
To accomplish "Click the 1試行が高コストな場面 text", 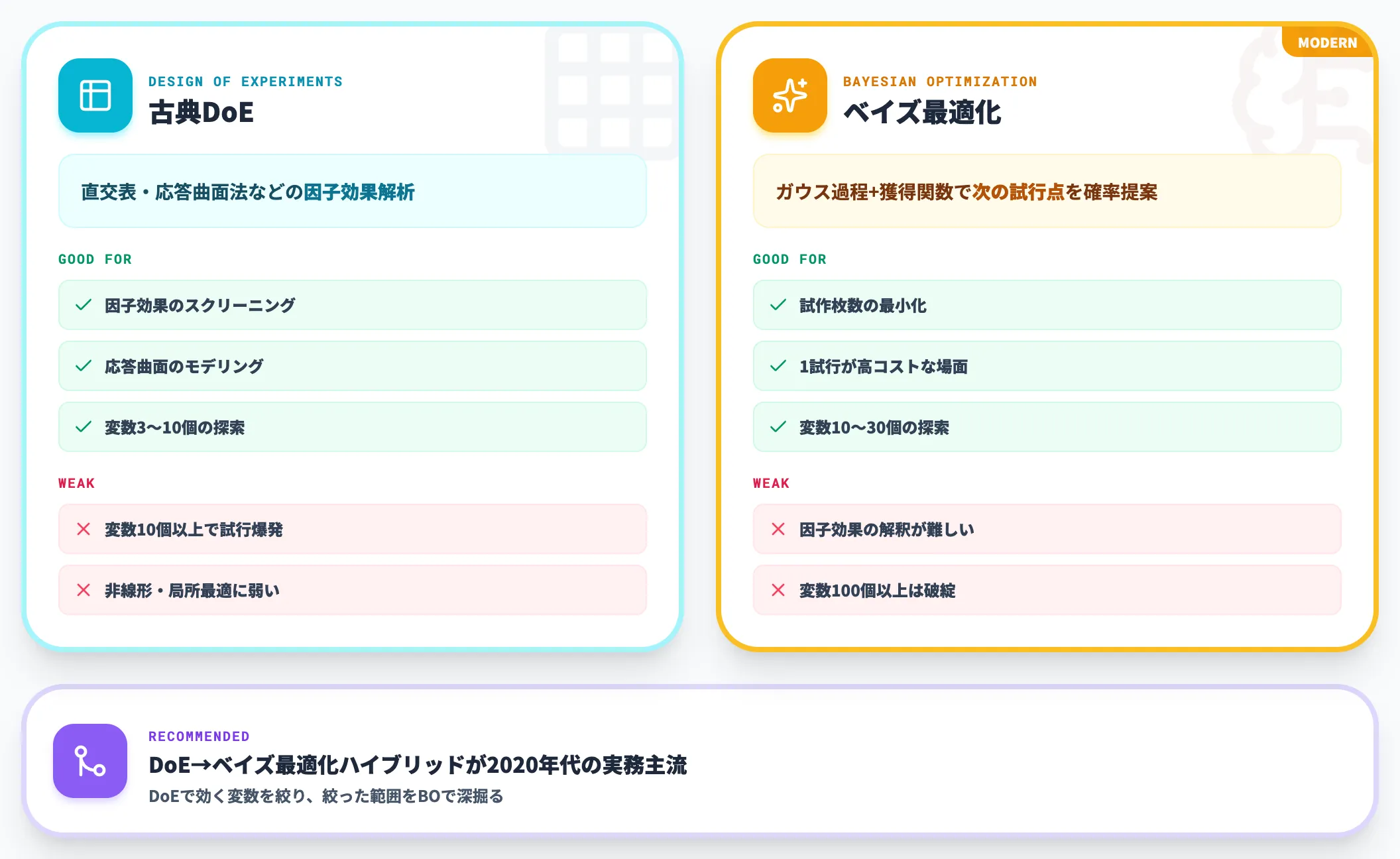I will [883, 367].
